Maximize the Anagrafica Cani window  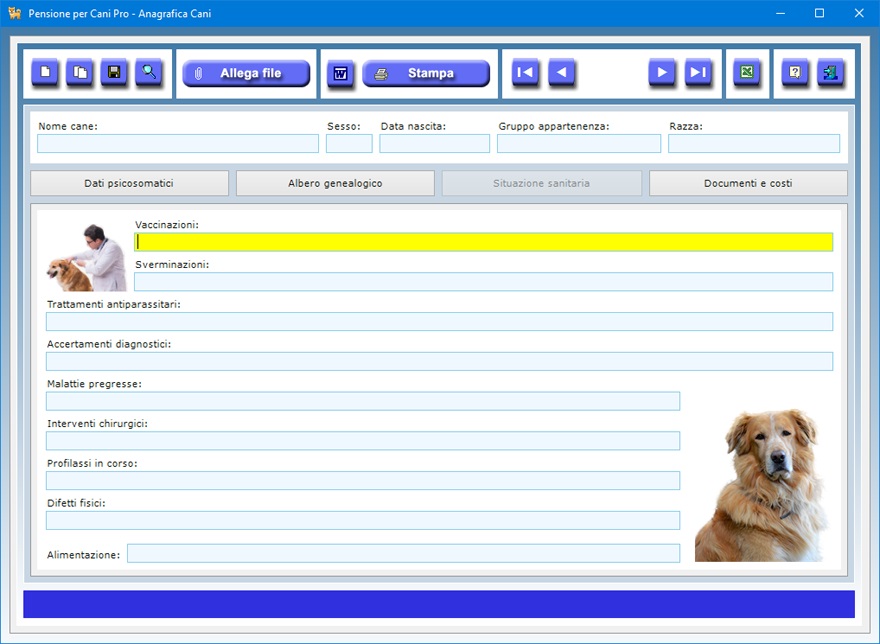[x=819, y=13]
